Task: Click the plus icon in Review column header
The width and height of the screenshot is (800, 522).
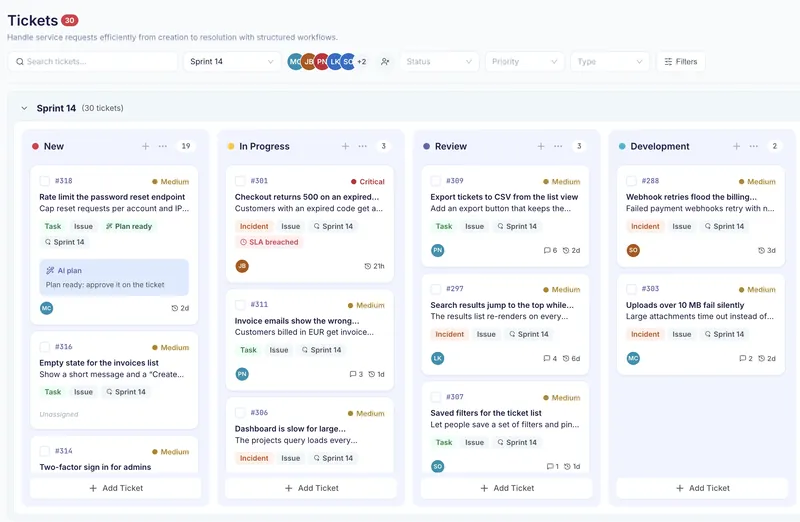Action: [541, 146]
